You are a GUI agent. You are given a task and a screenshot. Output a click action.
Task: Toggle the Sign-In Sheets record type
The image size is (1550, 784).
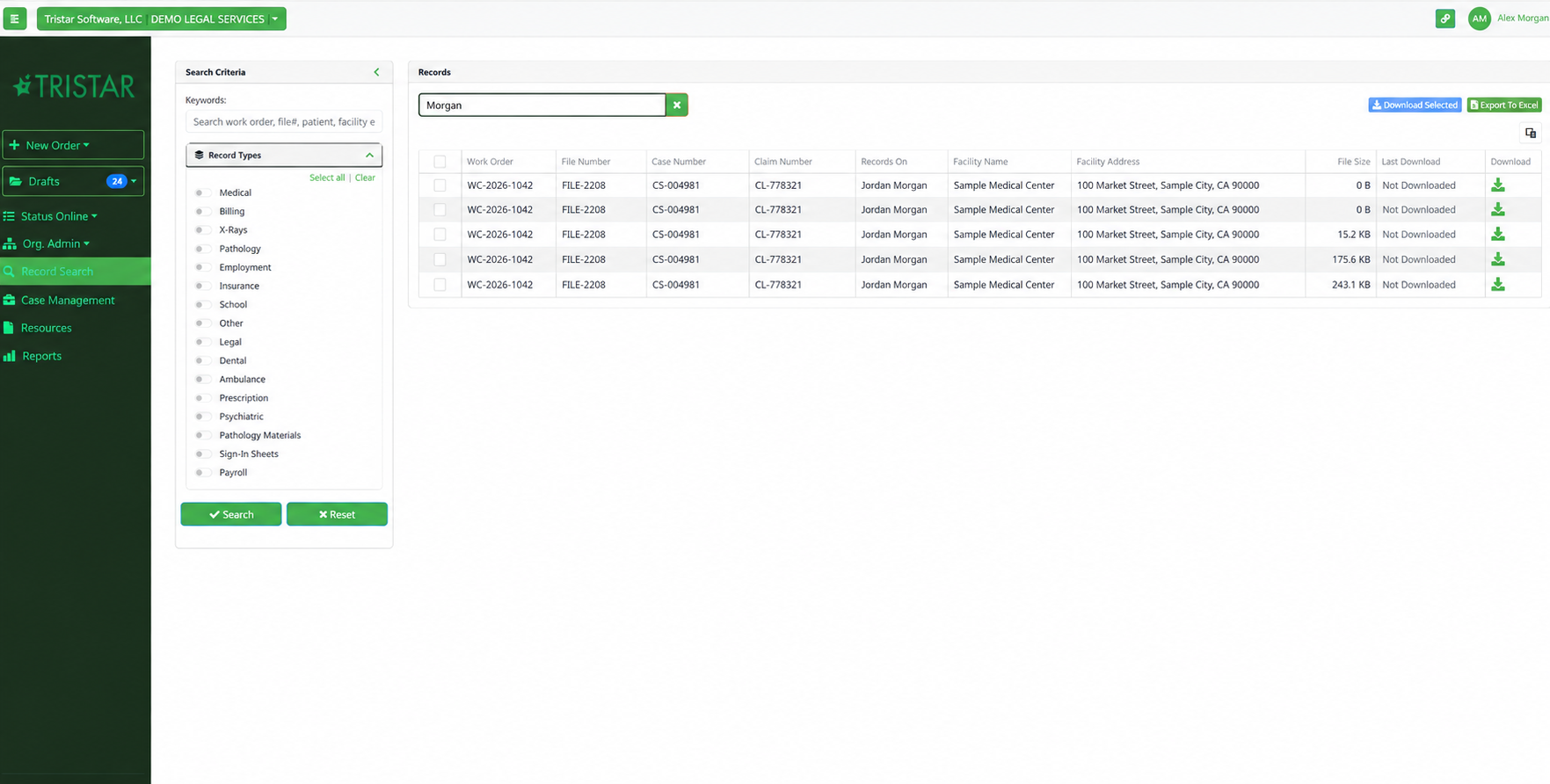coord(202,454)
